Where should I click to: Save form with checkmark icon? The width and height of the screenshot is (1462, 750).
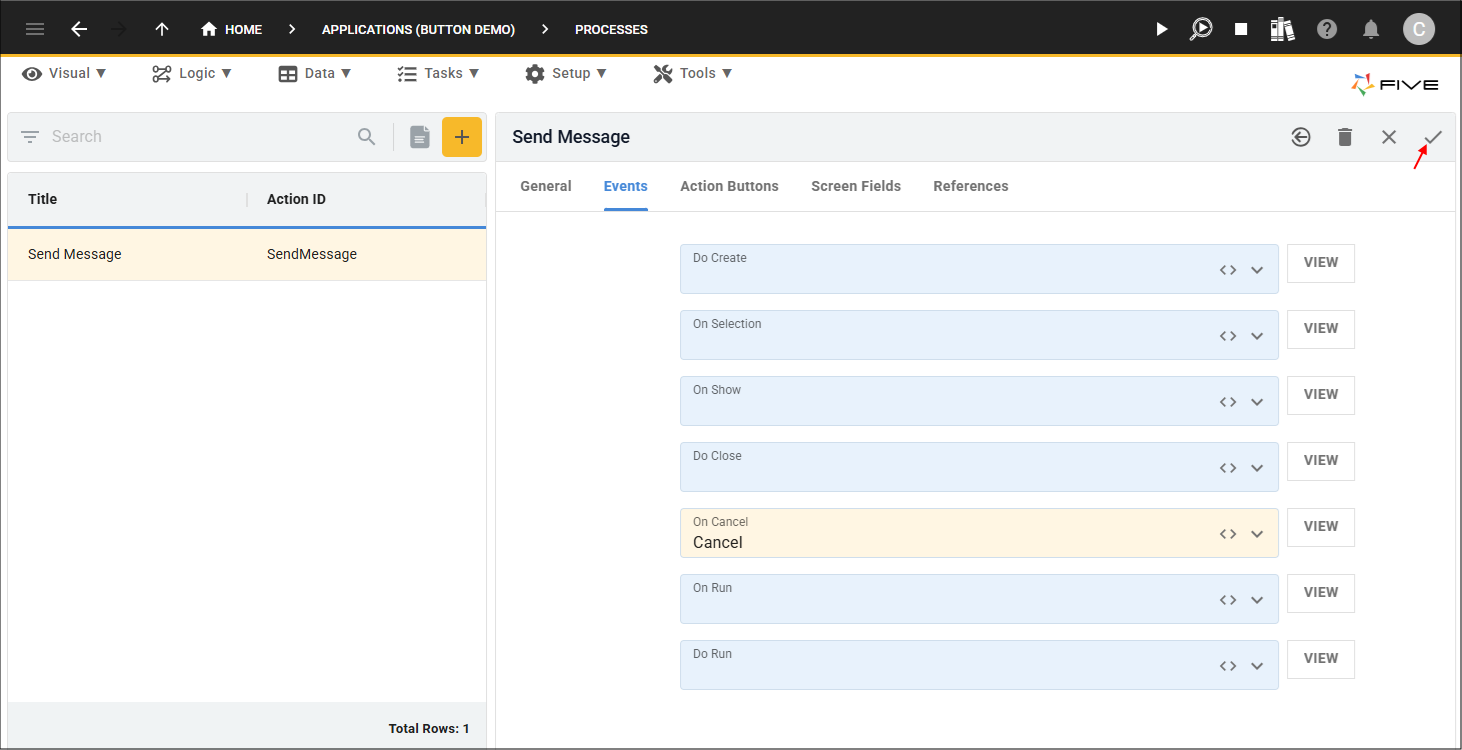[x=1433, y=137]
